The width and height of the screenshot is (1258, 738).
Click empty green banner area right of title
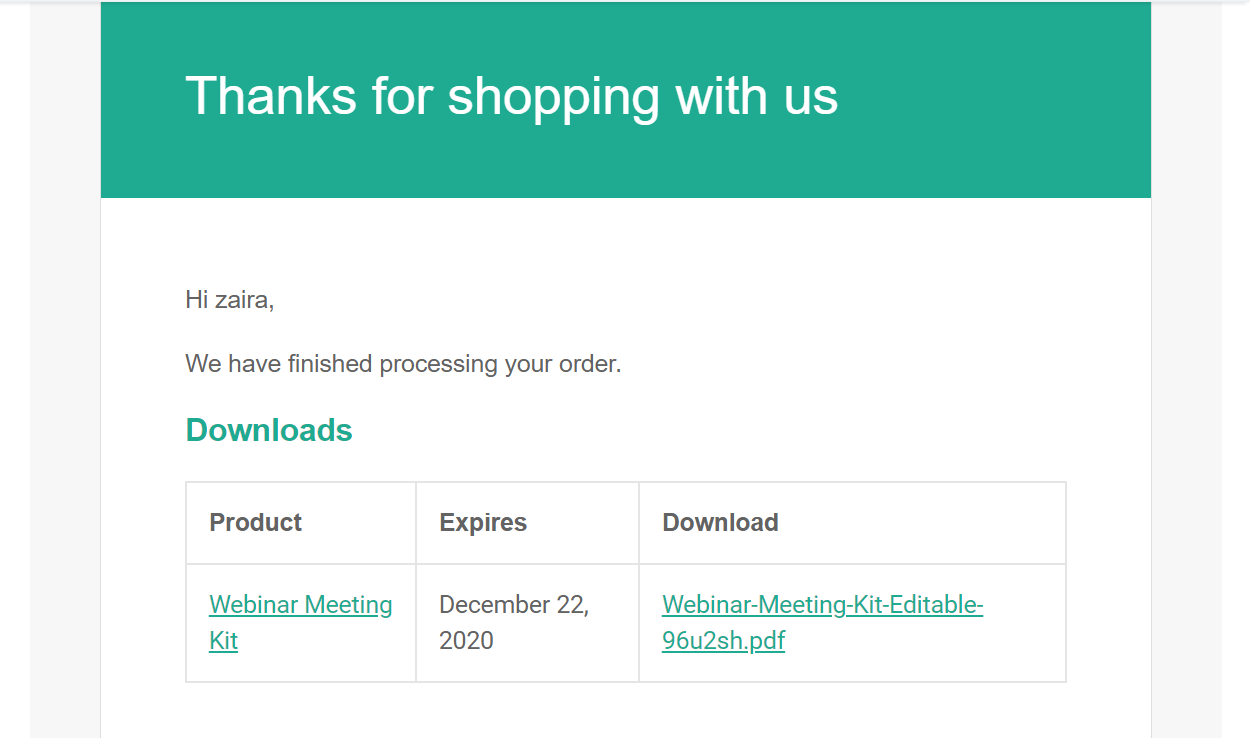click(x=1000, y=100)
